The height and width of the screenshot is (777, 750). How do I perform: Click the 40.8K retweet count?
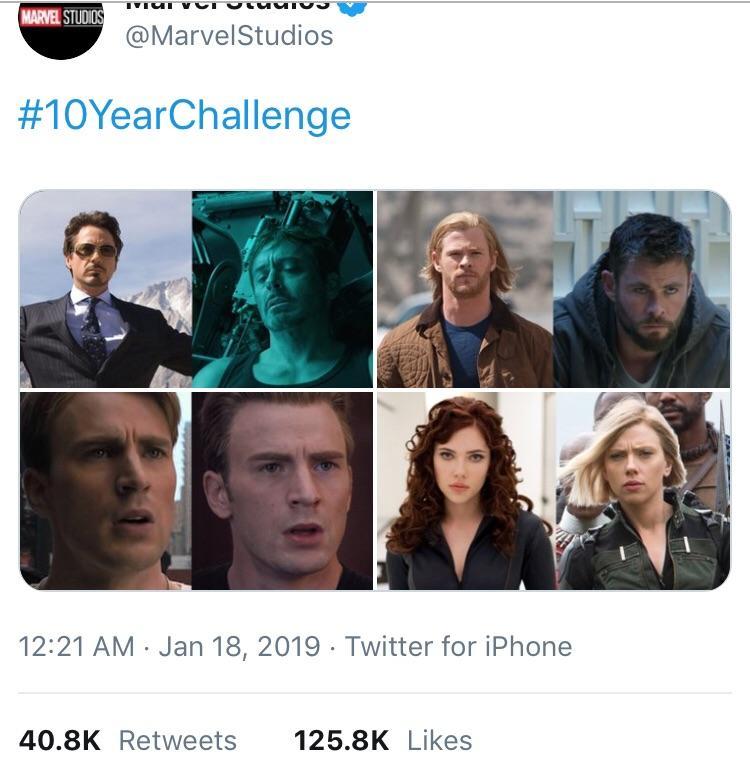click(x=60, y=740)
